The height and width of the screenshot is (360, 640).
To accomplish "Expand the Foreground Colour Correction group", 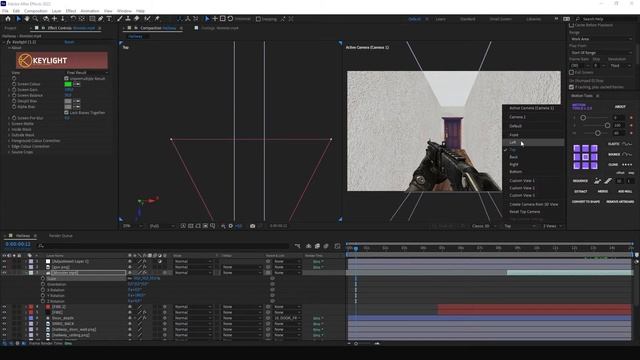I will (x=9, y=140).
